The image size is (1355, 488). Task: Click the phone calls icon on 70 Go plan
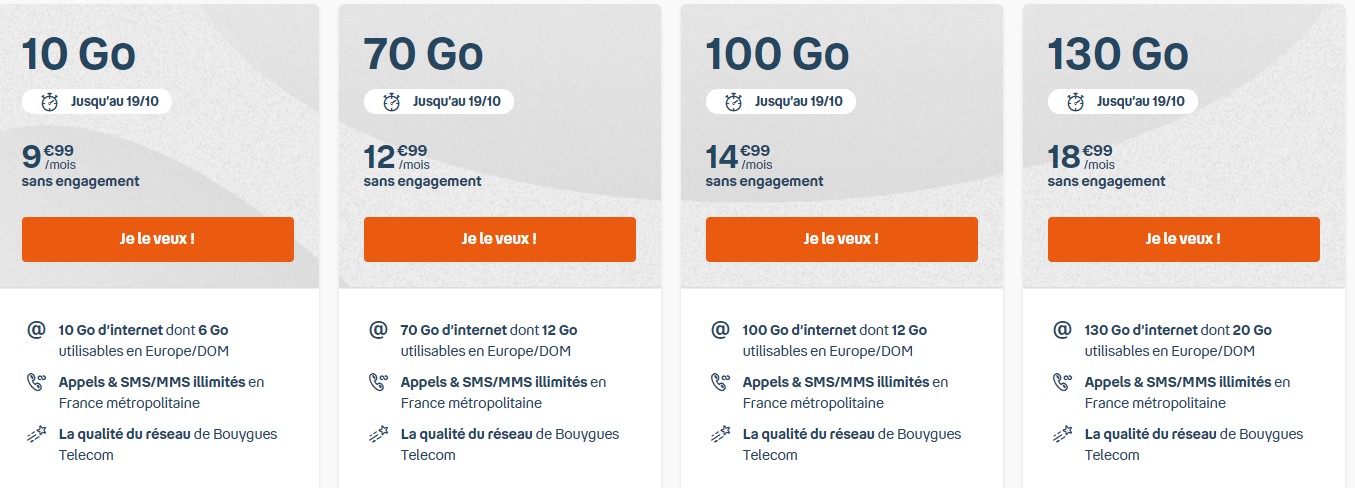pos(378,381)
